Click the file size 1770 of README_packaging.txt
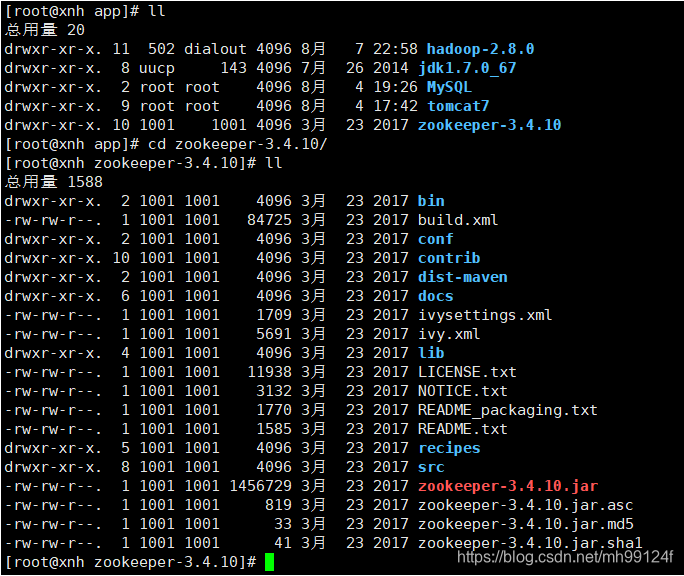 [274, 410]
